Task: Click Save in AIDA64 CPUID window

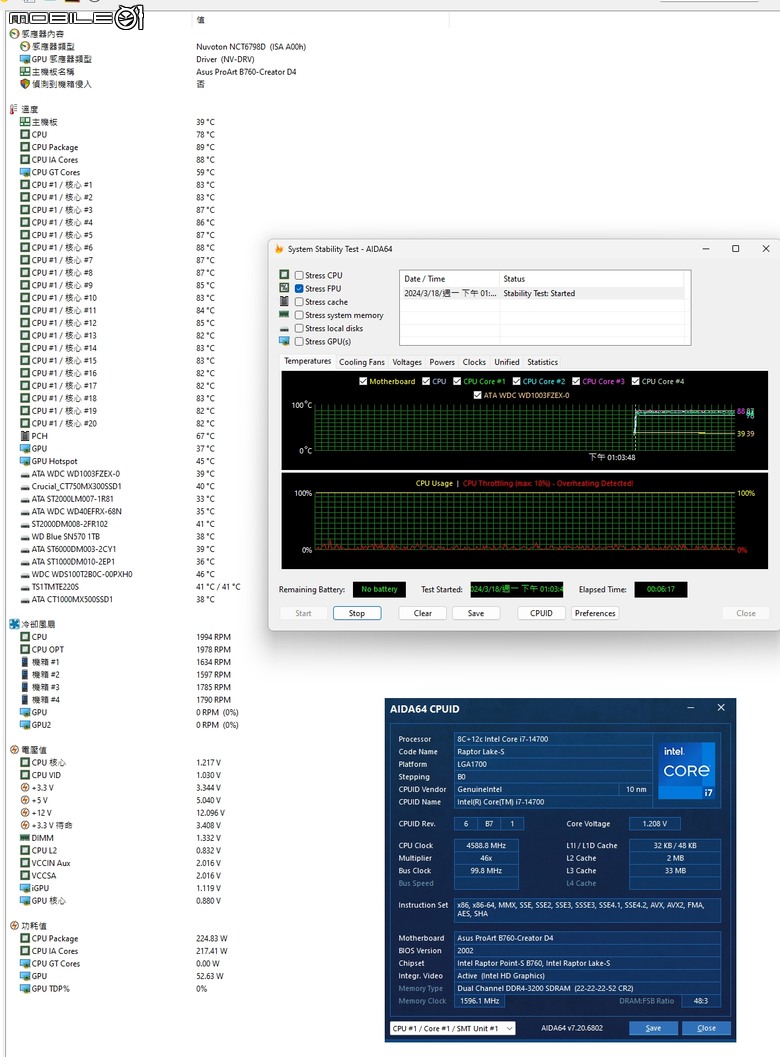Action: click(653, 1028)
